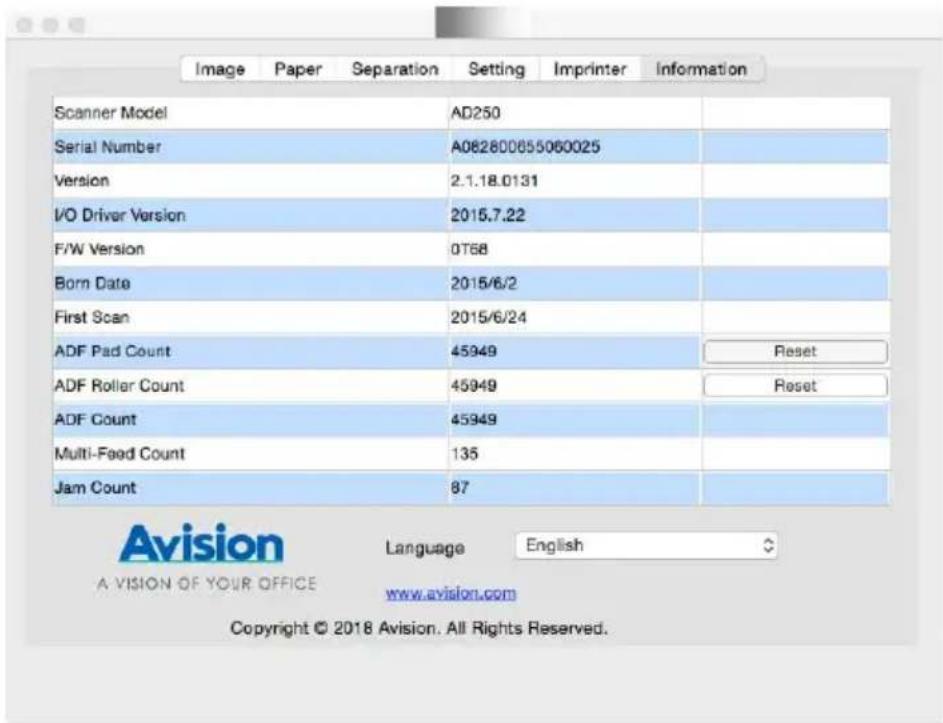
Task: Minimize window using the yellow button
Action: 51,25
